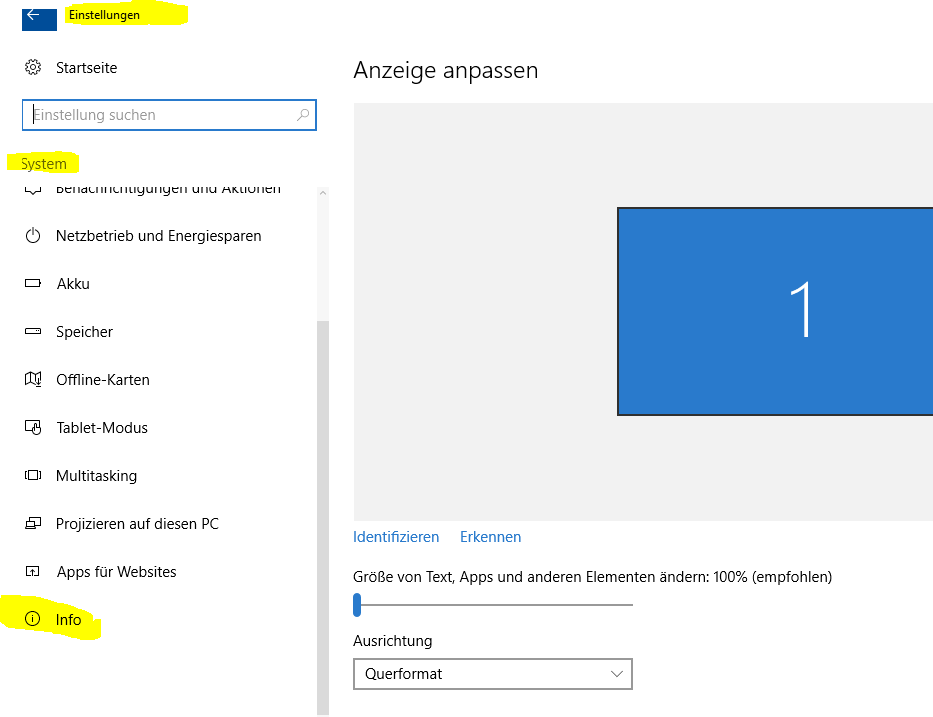Go to Startseite
The width and height of the screenshot is (933, 717).
pos(86,68)
